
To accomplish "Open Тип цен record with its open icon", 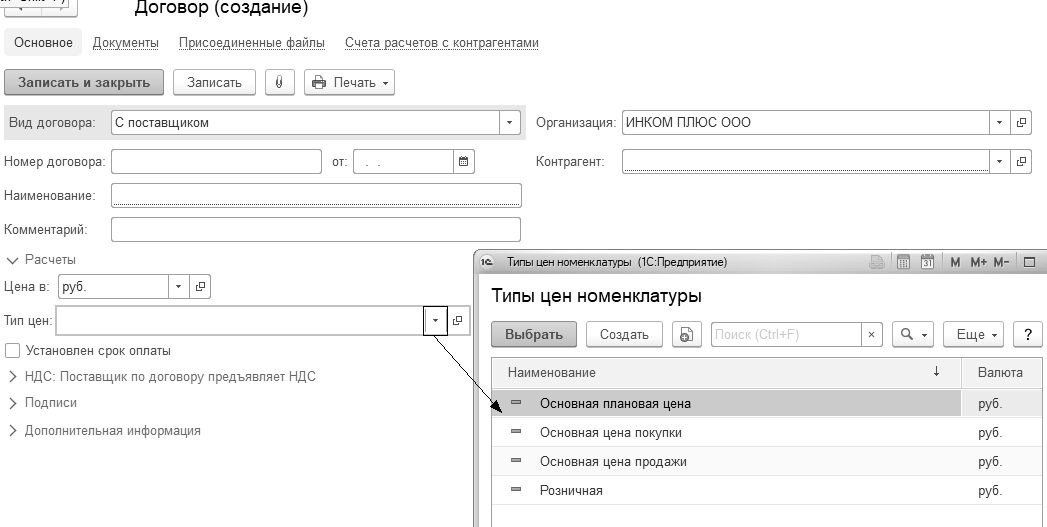I will pos(457,321).
